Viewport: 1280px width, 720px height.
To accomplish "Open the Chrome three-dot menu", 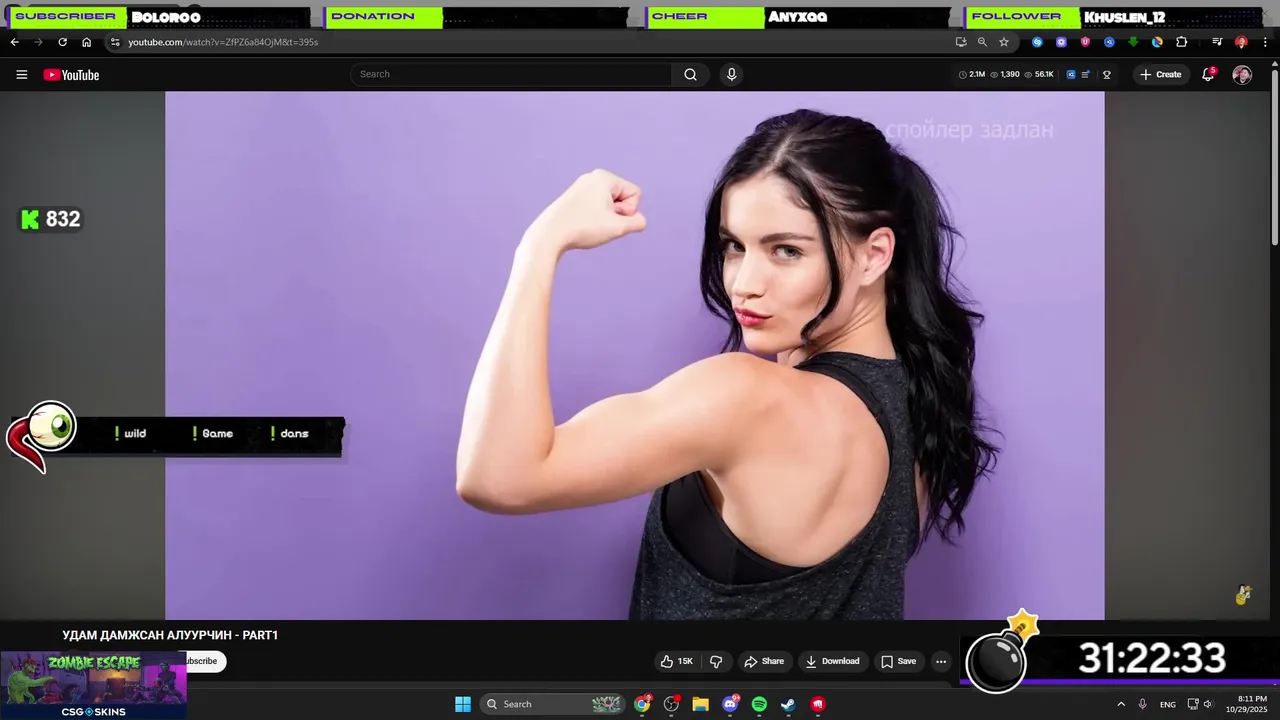I will pos(1265,42).
